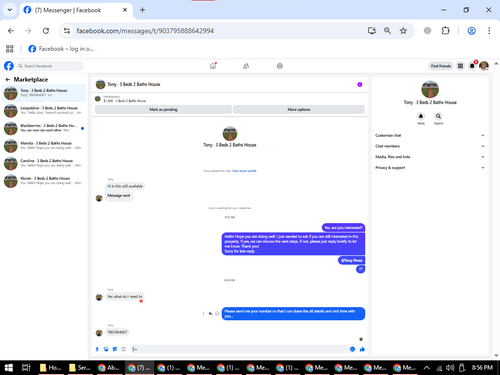Open the Marketplace listing thumbnail in the chat header
Screen dimensions: 500x375
tap(98, 99)
